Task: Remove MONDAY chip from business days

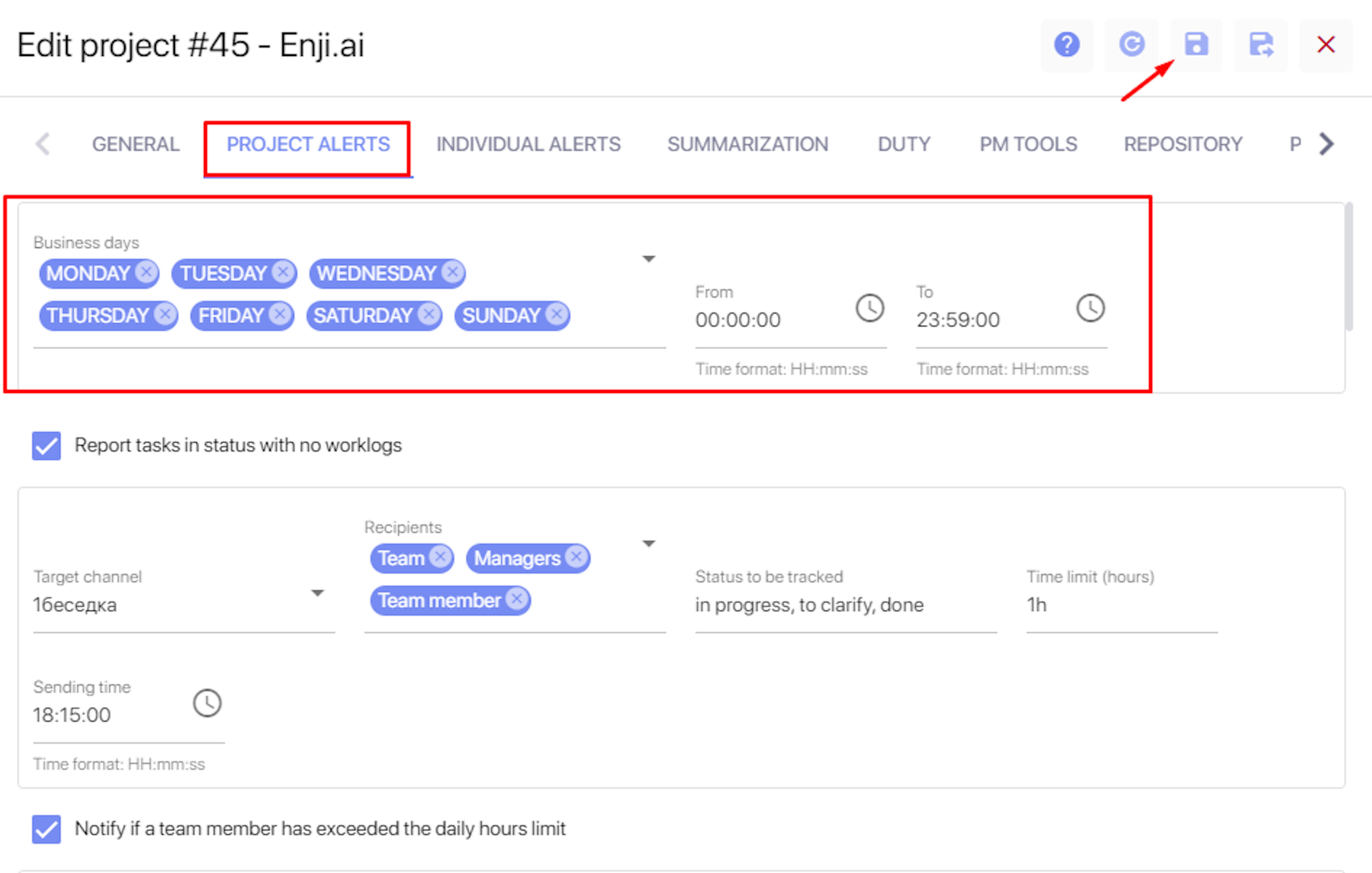Action: 146,272
